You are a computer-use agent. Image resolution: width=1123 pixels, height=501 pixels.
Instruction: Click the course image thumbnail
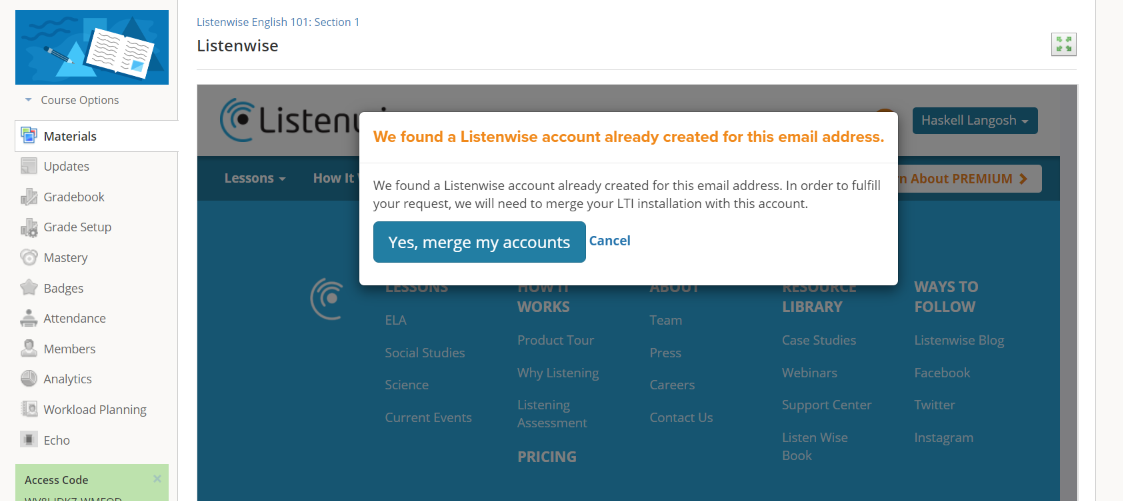click(x=92, y=47)
